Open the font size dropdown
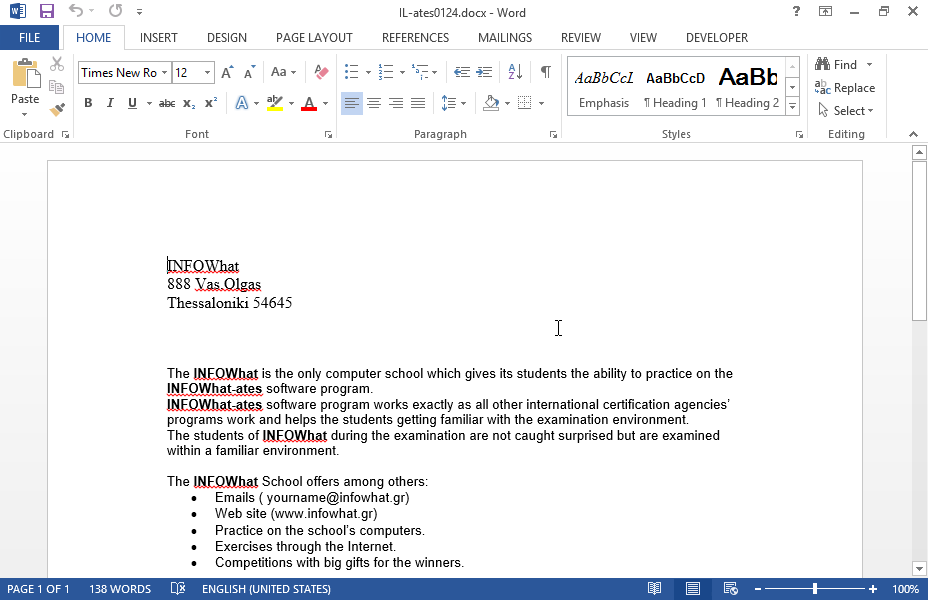928x600 pixels. pos(207,73)
